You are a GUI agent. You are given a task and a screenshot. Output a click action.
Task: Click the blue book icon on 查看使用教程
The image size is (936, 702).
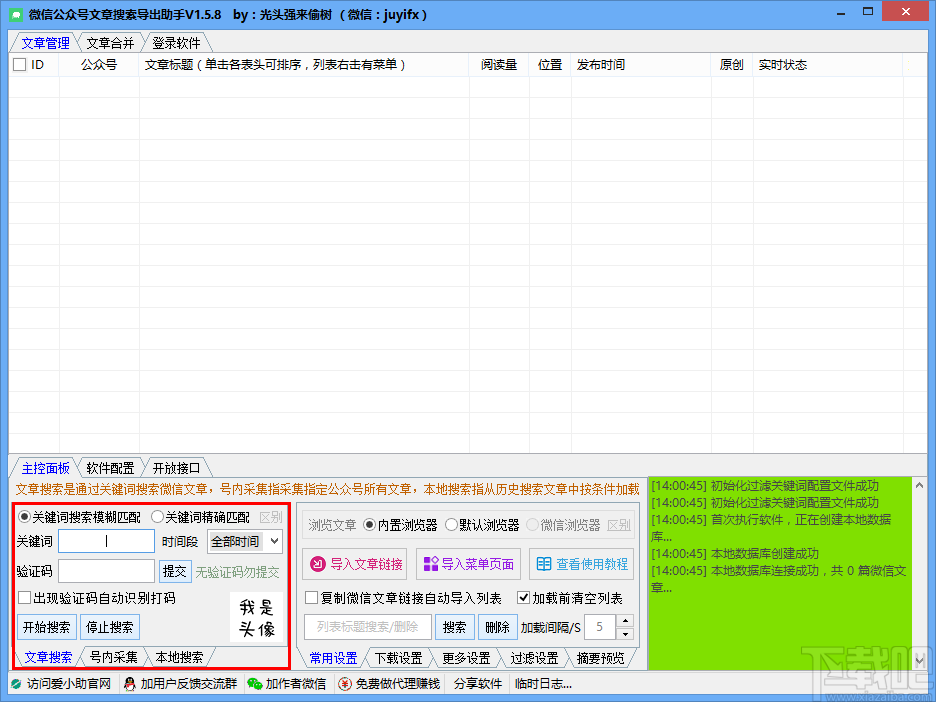[x=544, y=564]
